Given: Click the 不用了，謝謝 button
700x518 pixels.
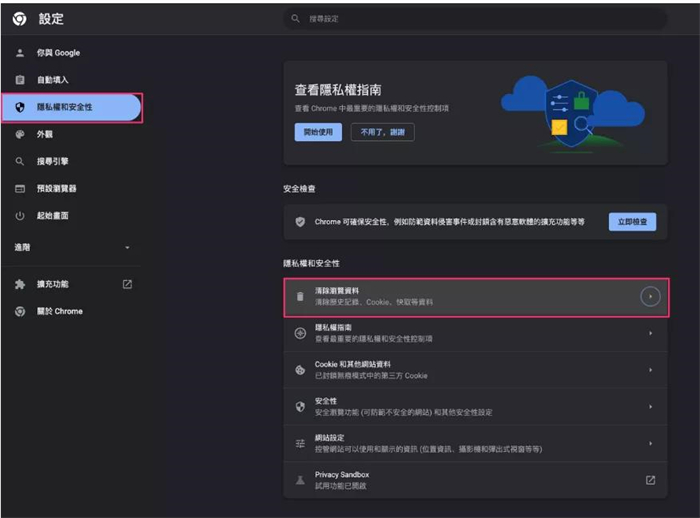Looking at the screenshot, I should tap(383, 132).
